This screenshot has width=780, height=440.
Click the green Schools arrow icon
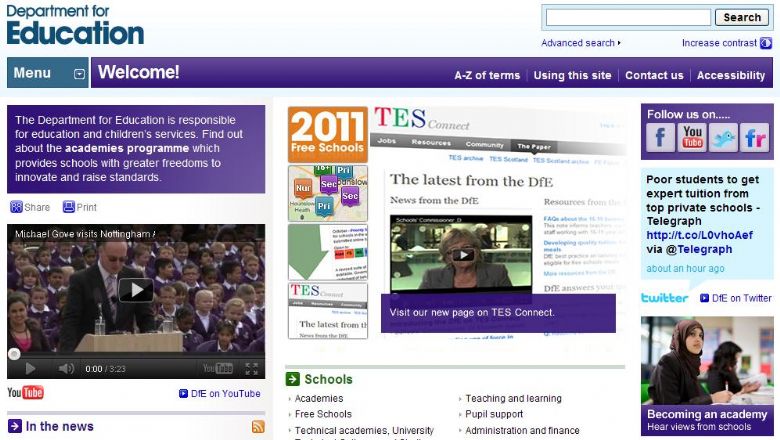pos(293,379)
